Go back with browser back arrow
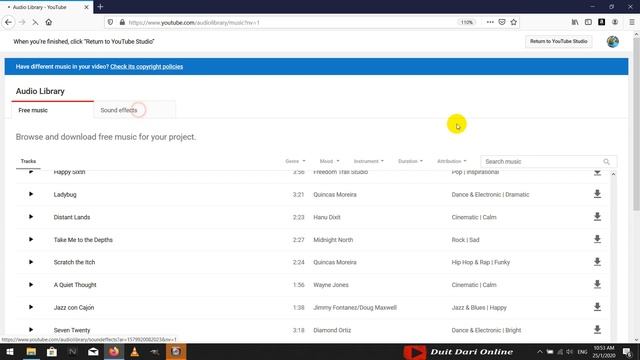 click(9, 22)
